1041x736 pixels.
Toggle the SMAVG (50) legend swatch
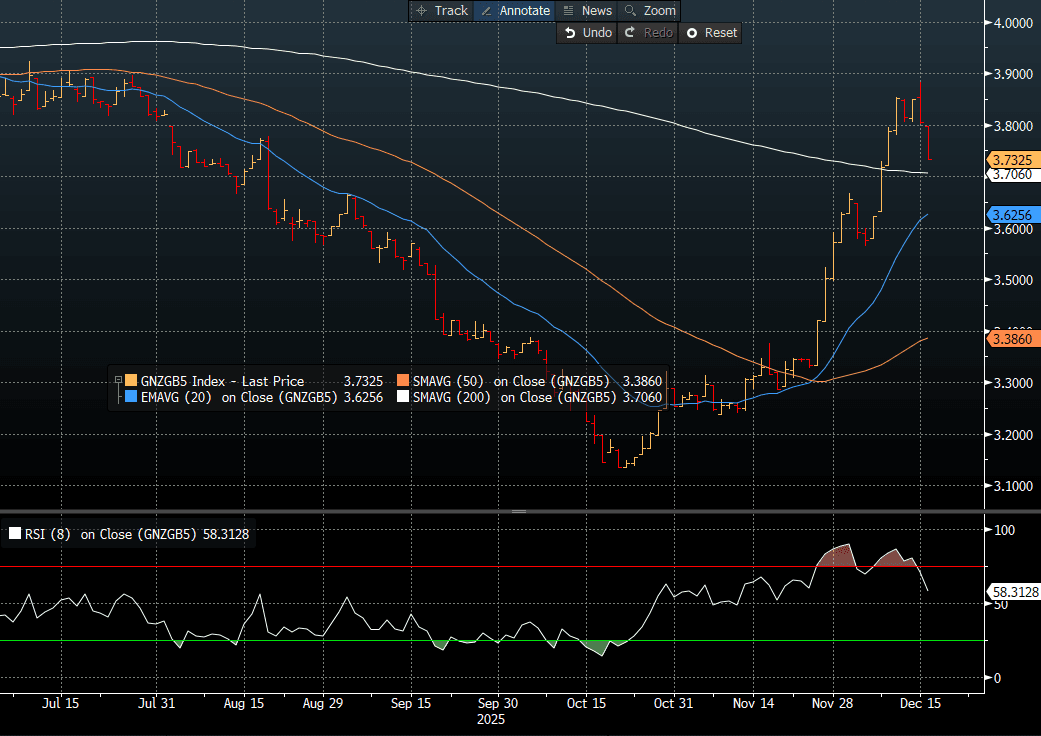click(x=403, y=381)
